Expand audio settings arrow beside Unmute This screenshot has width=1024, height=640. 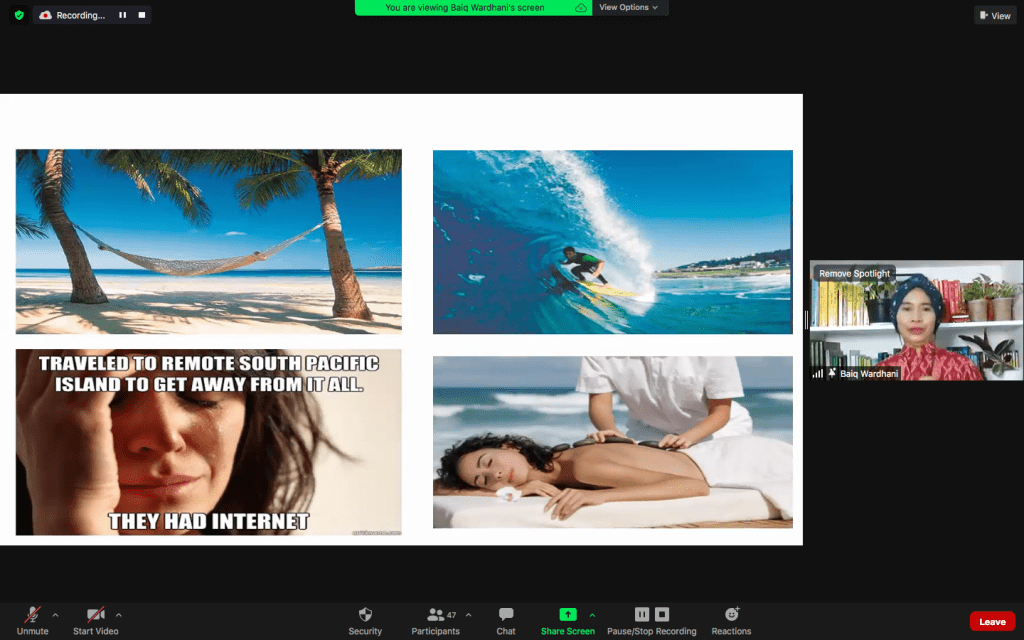(x=56, y=615)
